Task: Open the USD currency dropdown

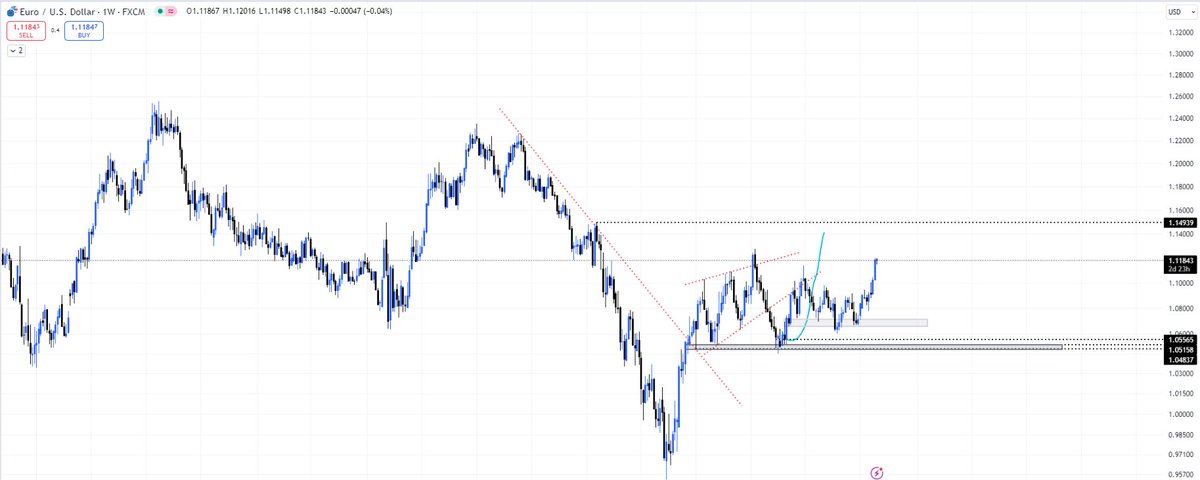Action: [1182, 12]
